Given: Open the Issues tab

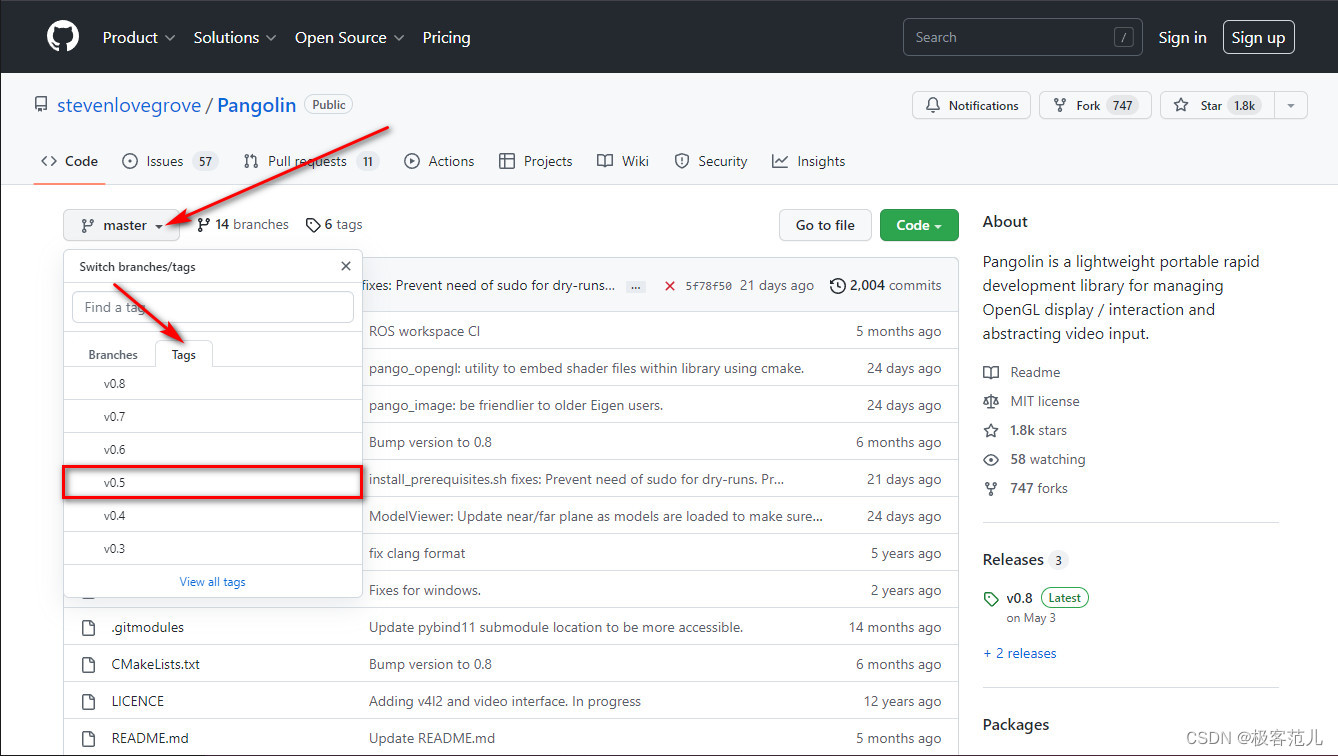Looking at the screenshot, I should [x=169, y=161].
